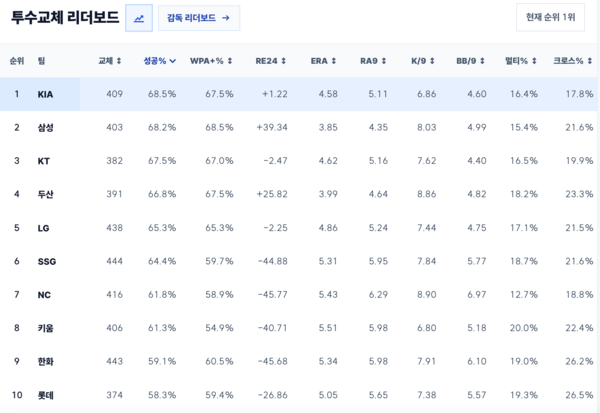
Task: Click rank number 10
Action: 17,395
